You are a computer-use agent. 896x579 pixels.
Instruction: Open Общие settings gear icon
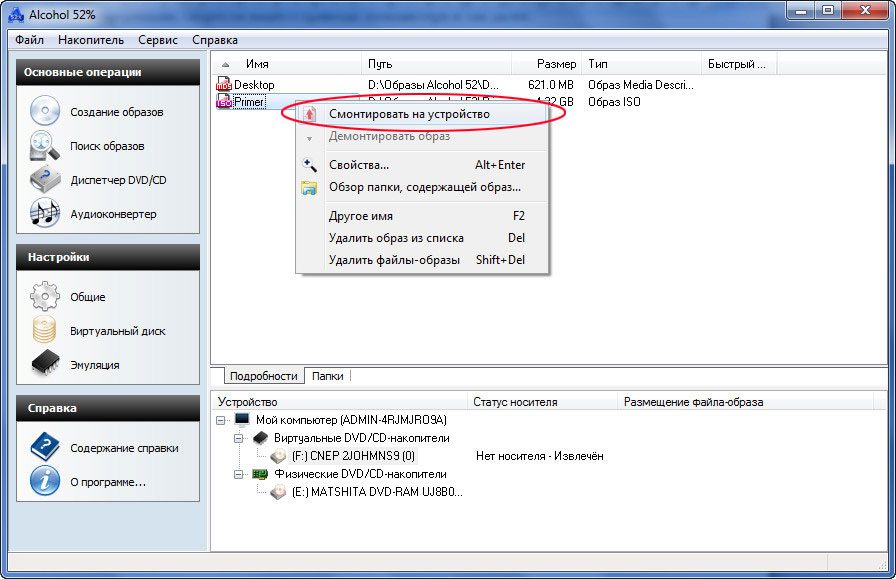pyautogui.click(x=45, y=296)
